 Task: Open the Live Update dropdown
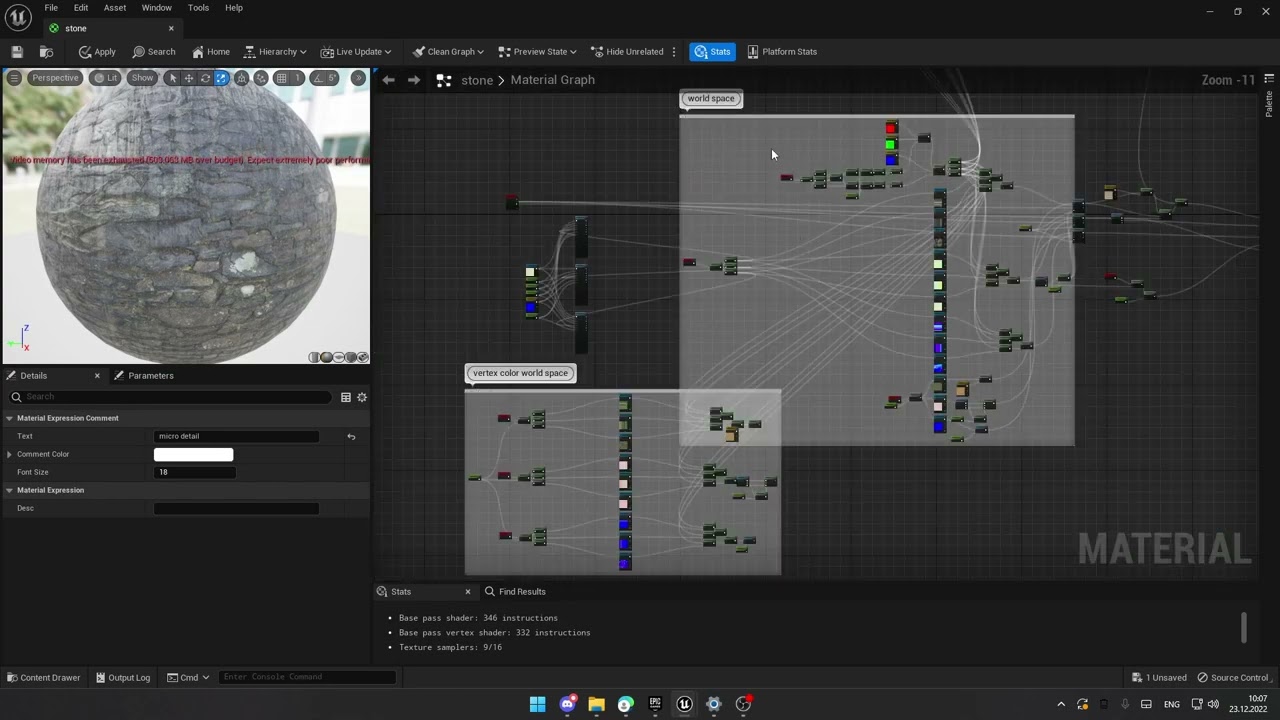pos(355,52)
